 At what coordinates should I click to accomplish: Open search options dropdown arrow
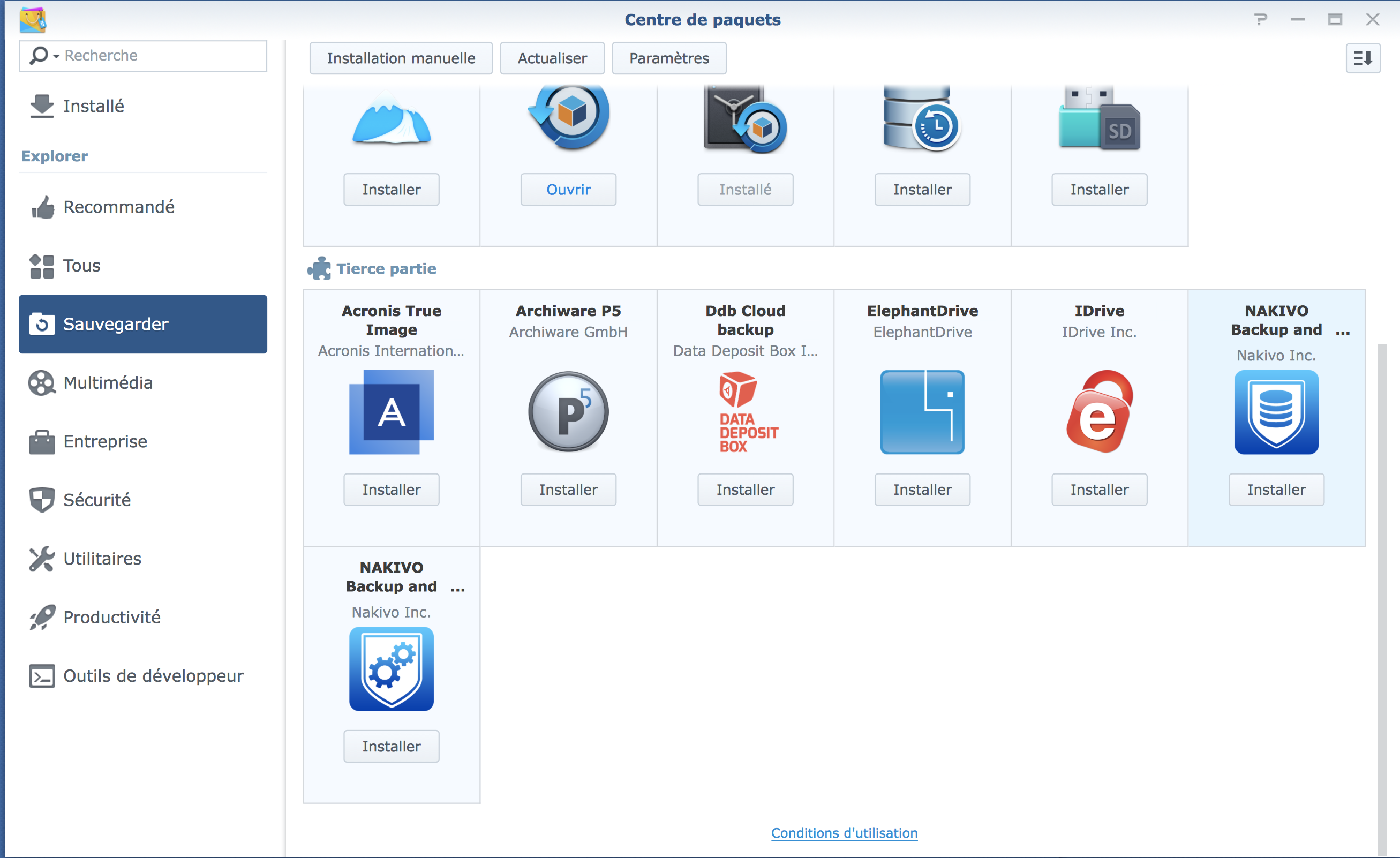click(x=56, y=56)
